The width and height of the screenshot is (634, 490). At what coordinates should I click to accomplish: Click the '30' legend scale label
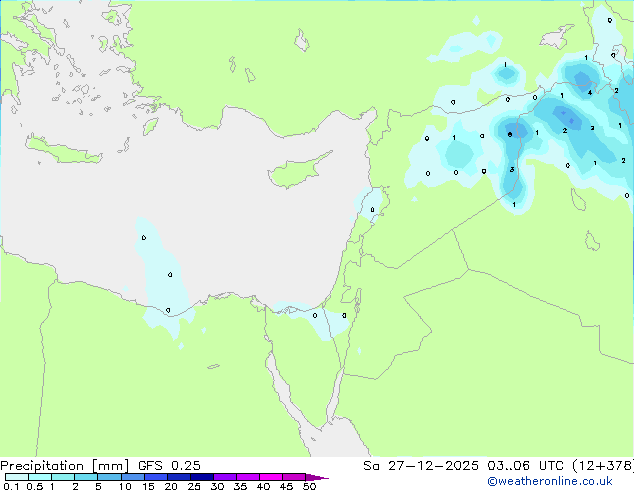click(217, 486)
